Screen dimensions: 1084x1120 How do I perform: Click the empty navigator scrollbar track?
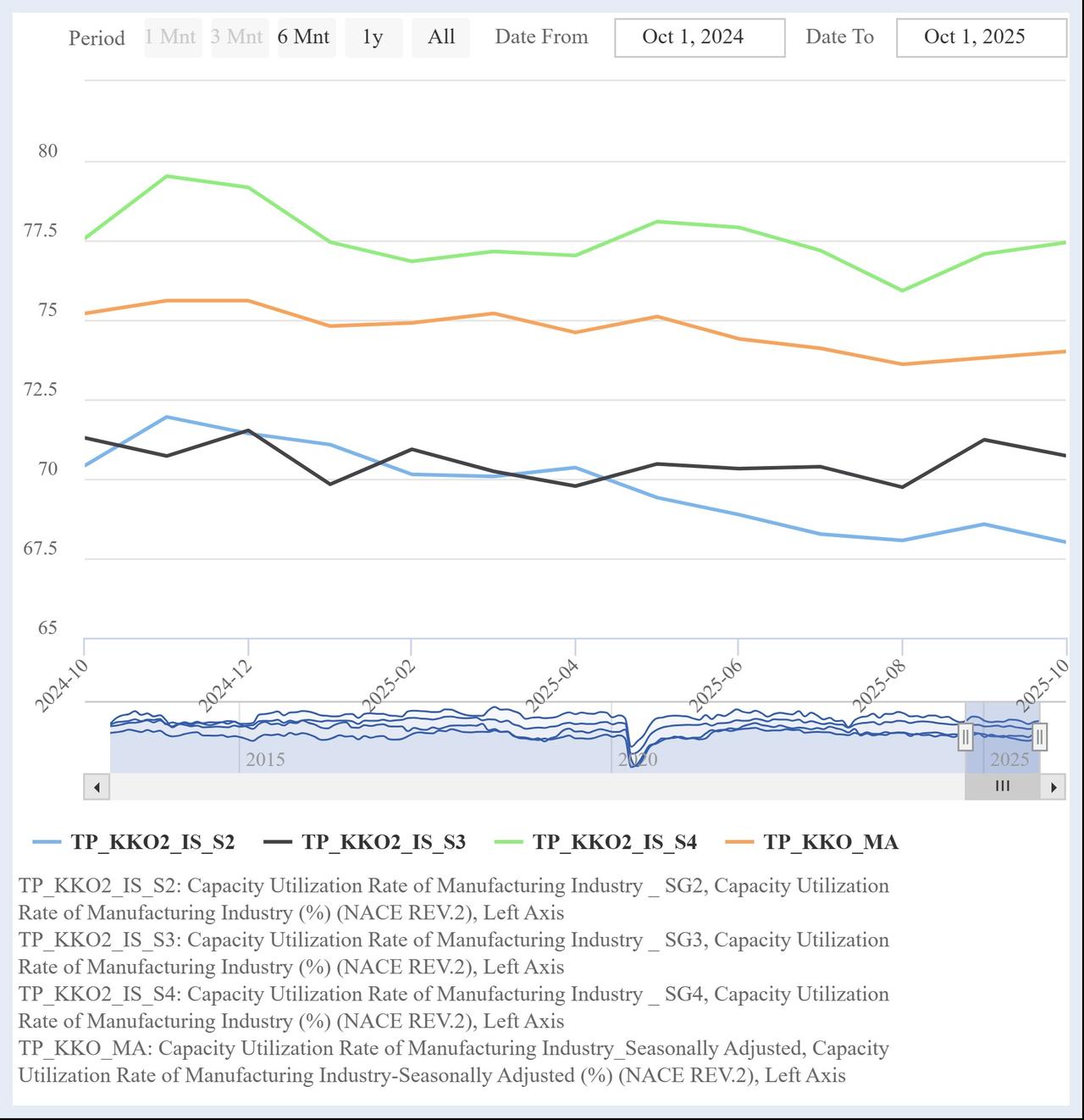(x=508, y=787)
